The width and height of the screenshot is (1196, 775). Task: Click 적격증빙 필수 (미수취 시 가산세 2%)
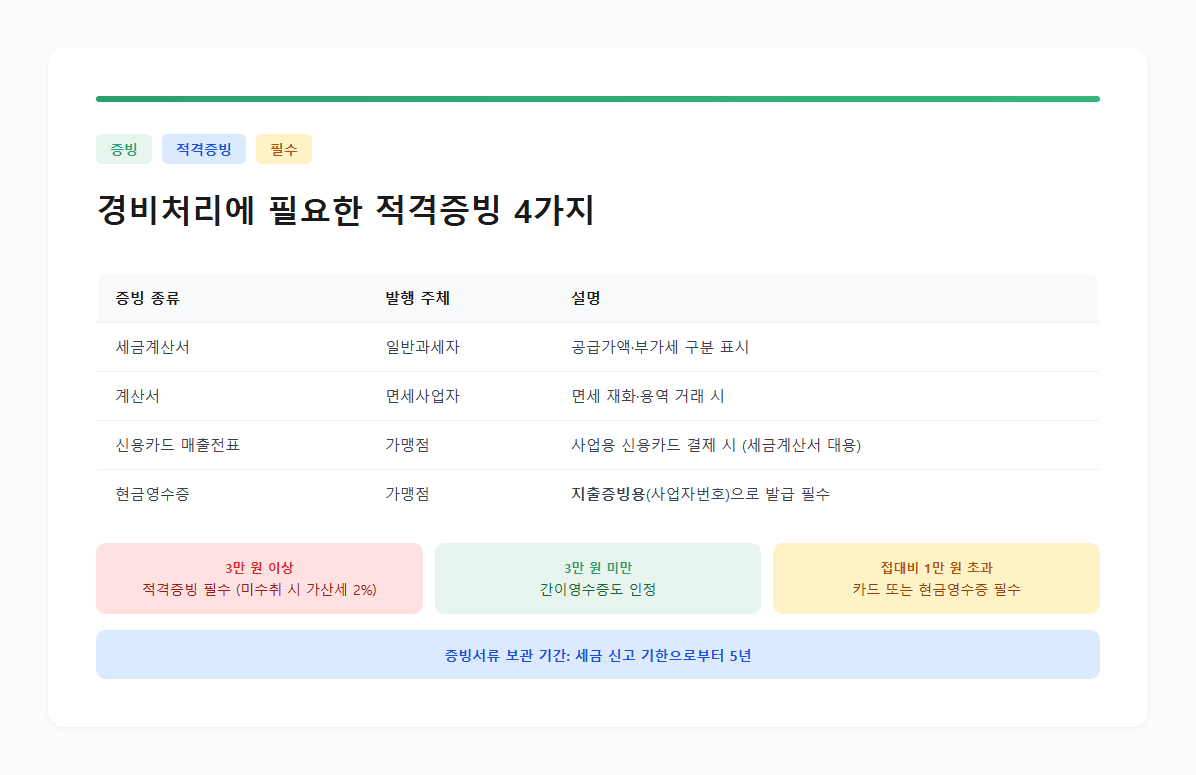[259, 590]
